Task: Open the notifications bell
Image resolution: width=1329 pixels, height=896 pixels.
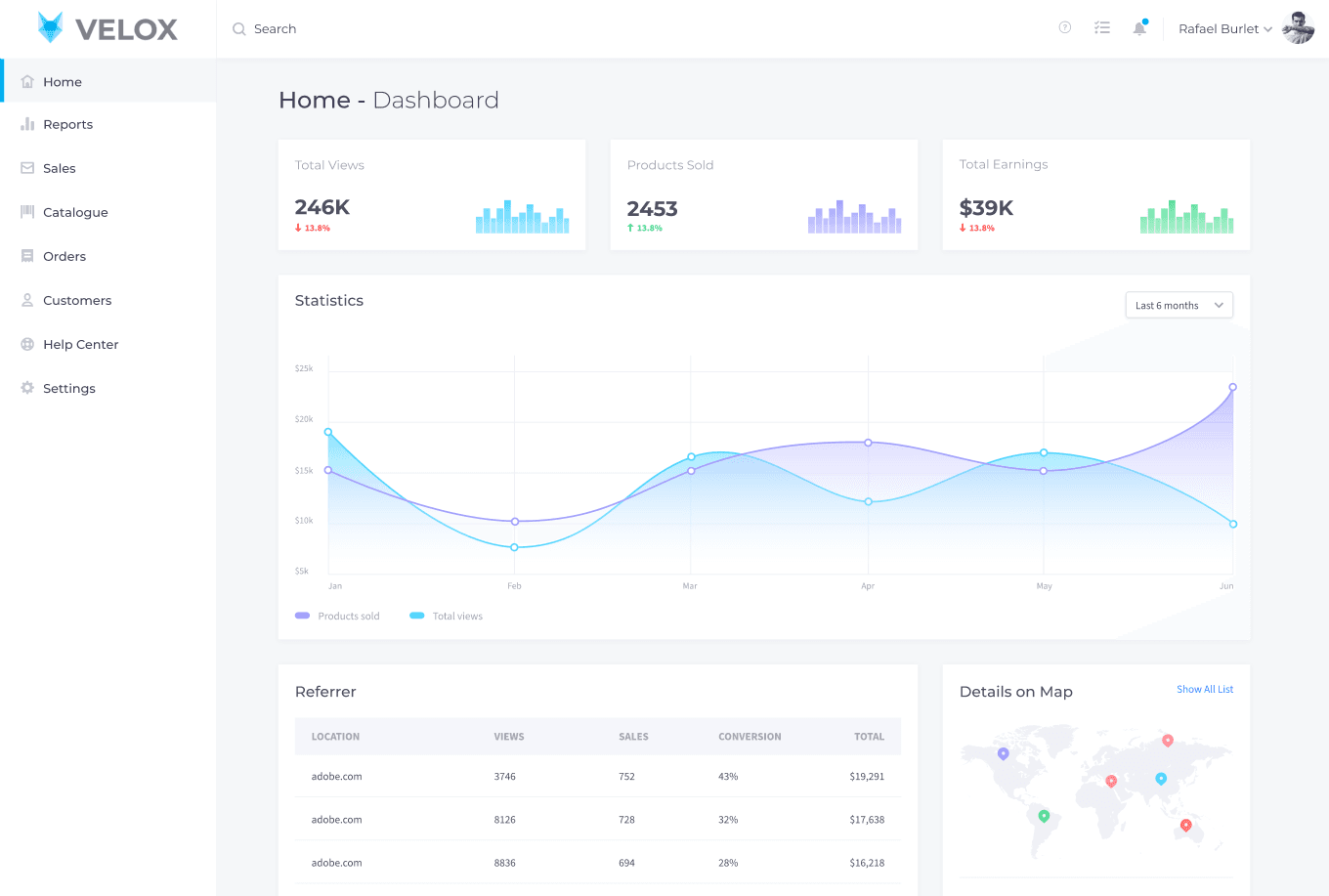Action: pyautogui.click(x=1139, y=28)
